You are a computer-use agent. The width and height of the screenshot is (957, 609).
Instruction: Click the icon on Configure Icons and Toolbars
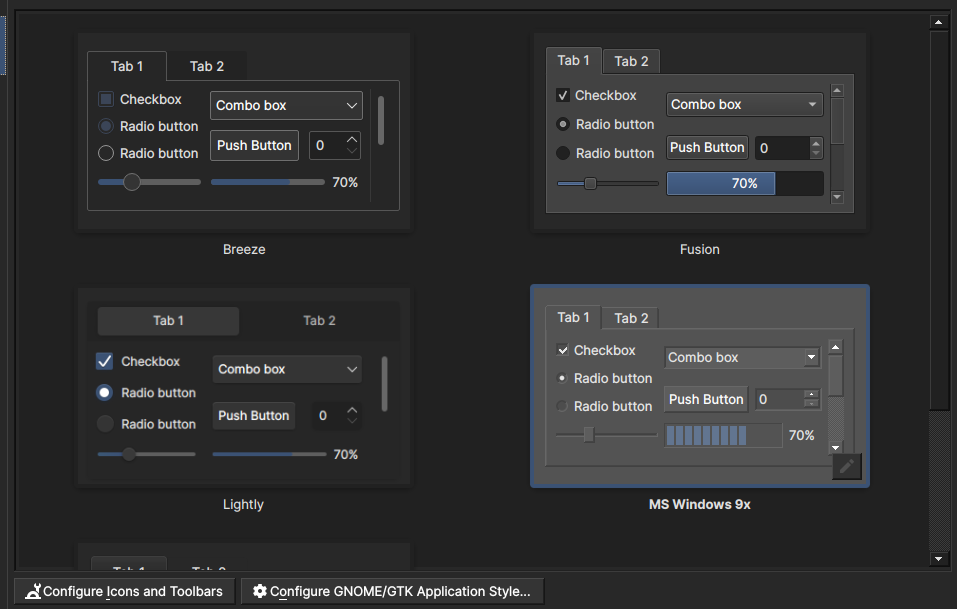[33, 591]
